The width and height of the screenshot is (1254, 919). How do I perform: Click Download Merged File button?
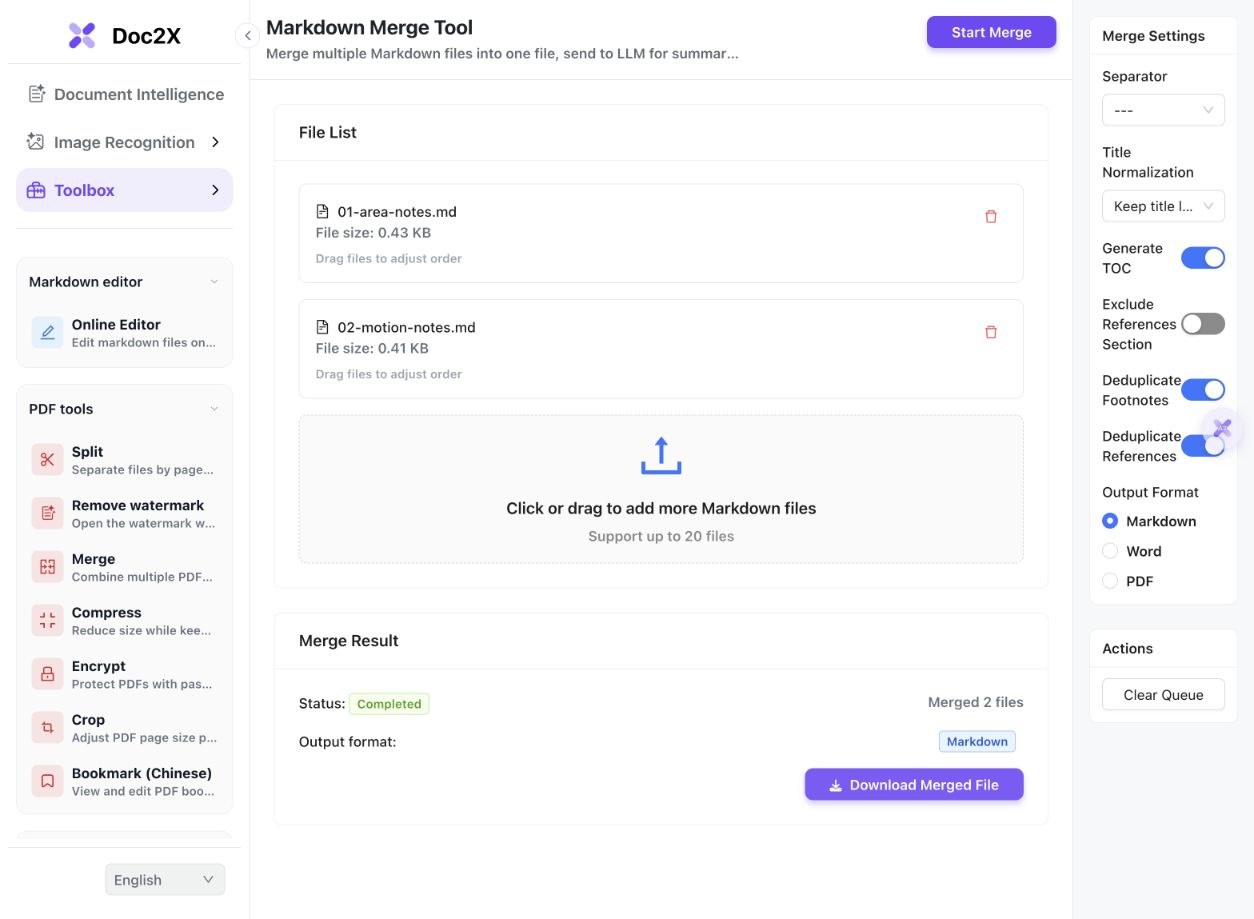tap(914, 785)
